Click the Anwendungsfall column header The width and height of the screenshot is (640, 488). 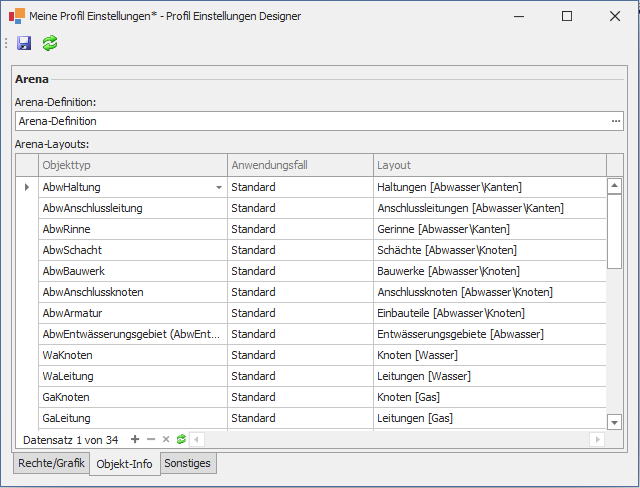299,165
